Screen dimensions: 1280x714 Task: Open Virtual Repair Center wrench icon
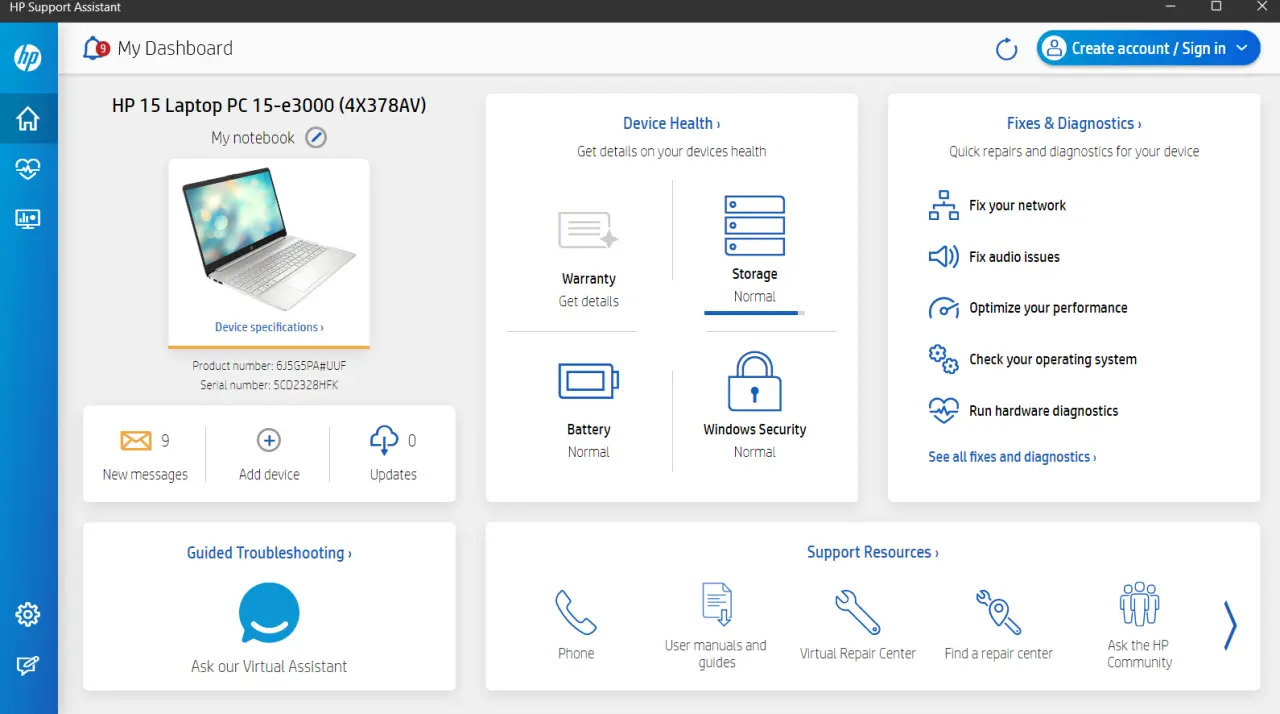(857, 612)
